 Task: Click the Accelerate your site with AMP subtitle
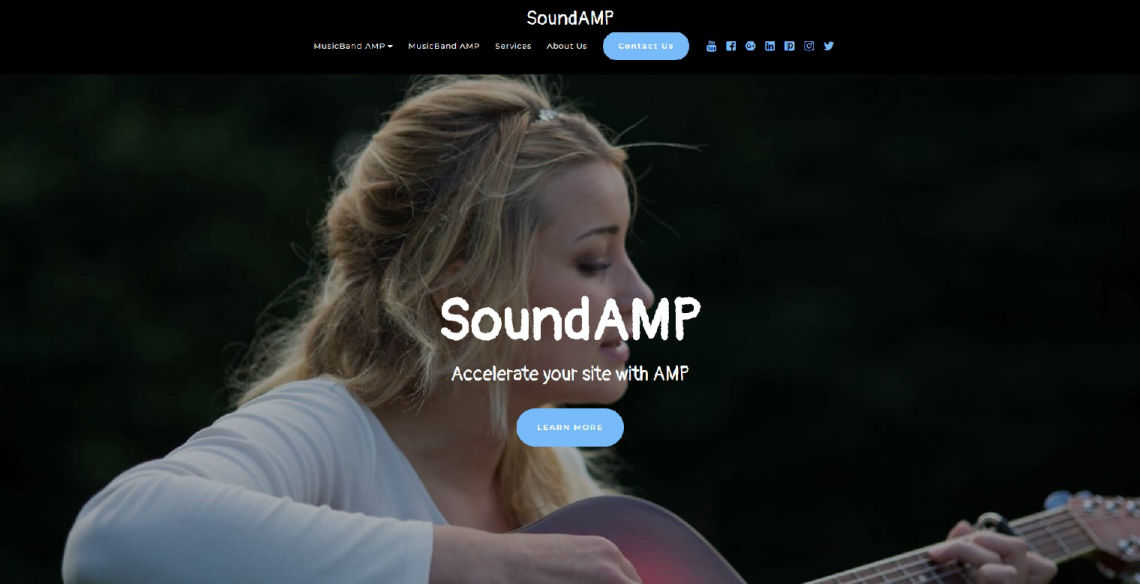tap(570, 374)
